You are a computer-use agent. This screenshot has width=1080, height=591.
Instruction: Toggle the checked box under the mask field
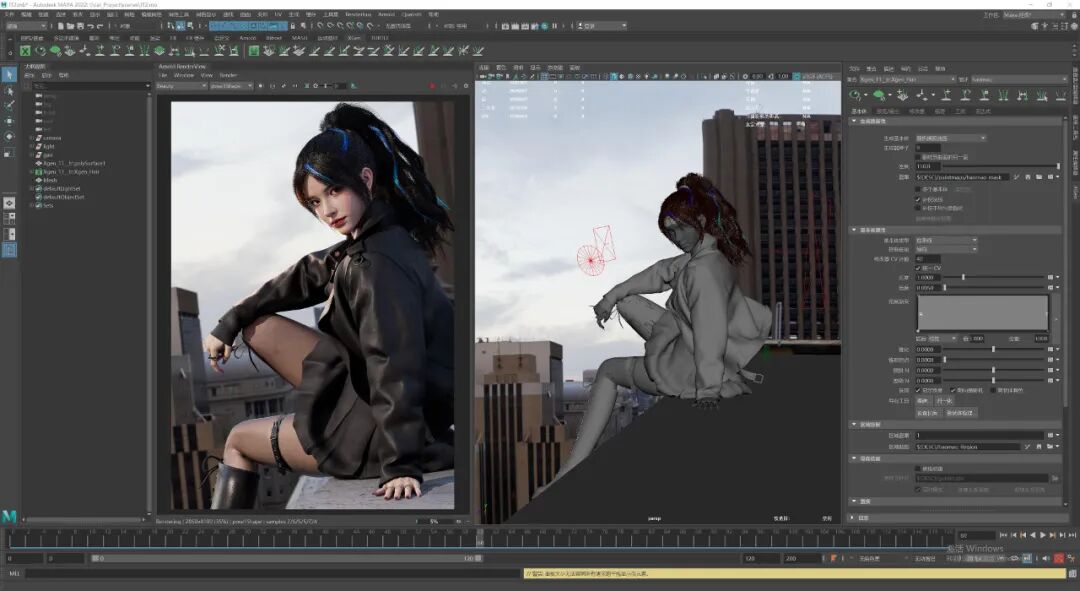[918, 199]
